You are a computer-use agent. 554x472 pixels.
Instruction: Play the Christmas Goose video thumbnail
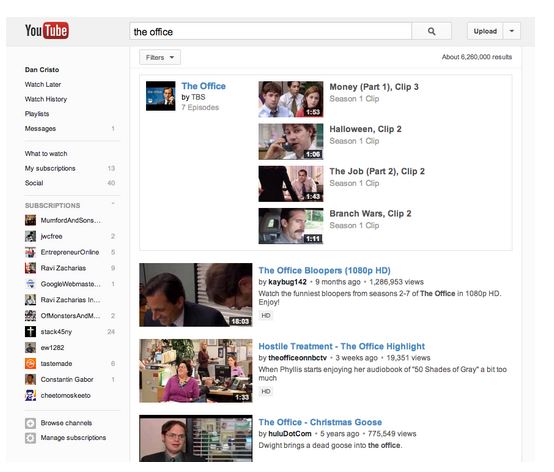196,438
